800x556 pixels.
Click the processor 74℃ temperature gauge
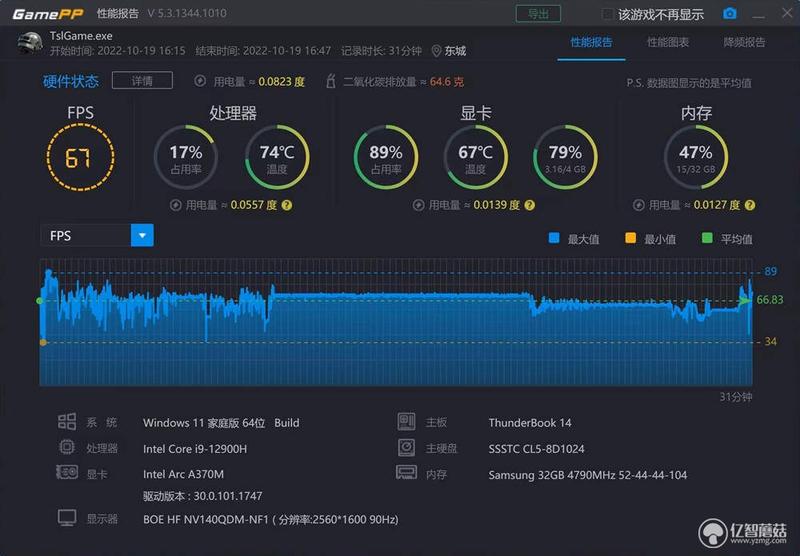(277, 157)
